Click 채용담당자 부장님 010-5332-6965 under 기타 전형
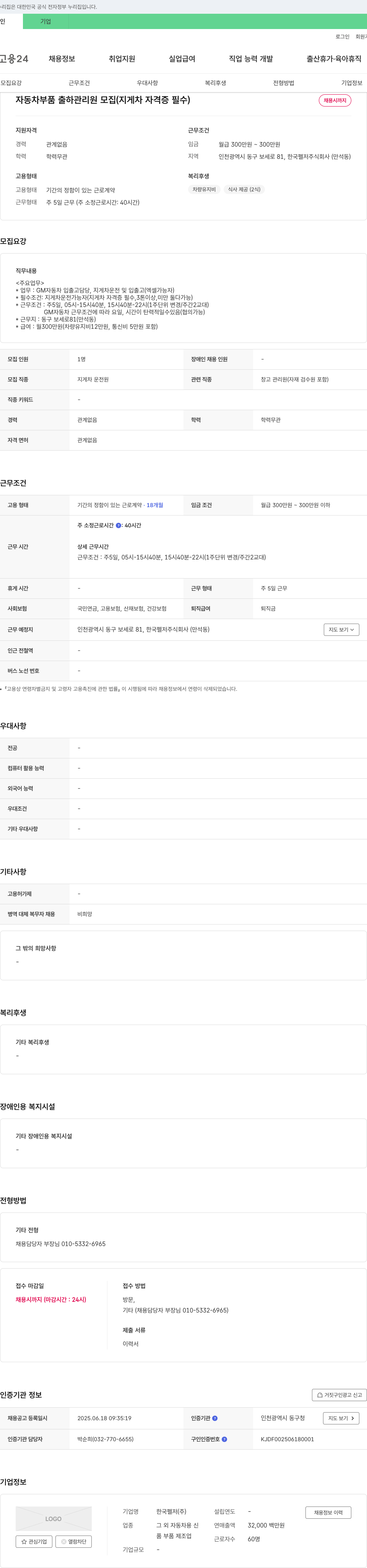The height and width of the screenshot is (1568, 367). point(60,1243)
